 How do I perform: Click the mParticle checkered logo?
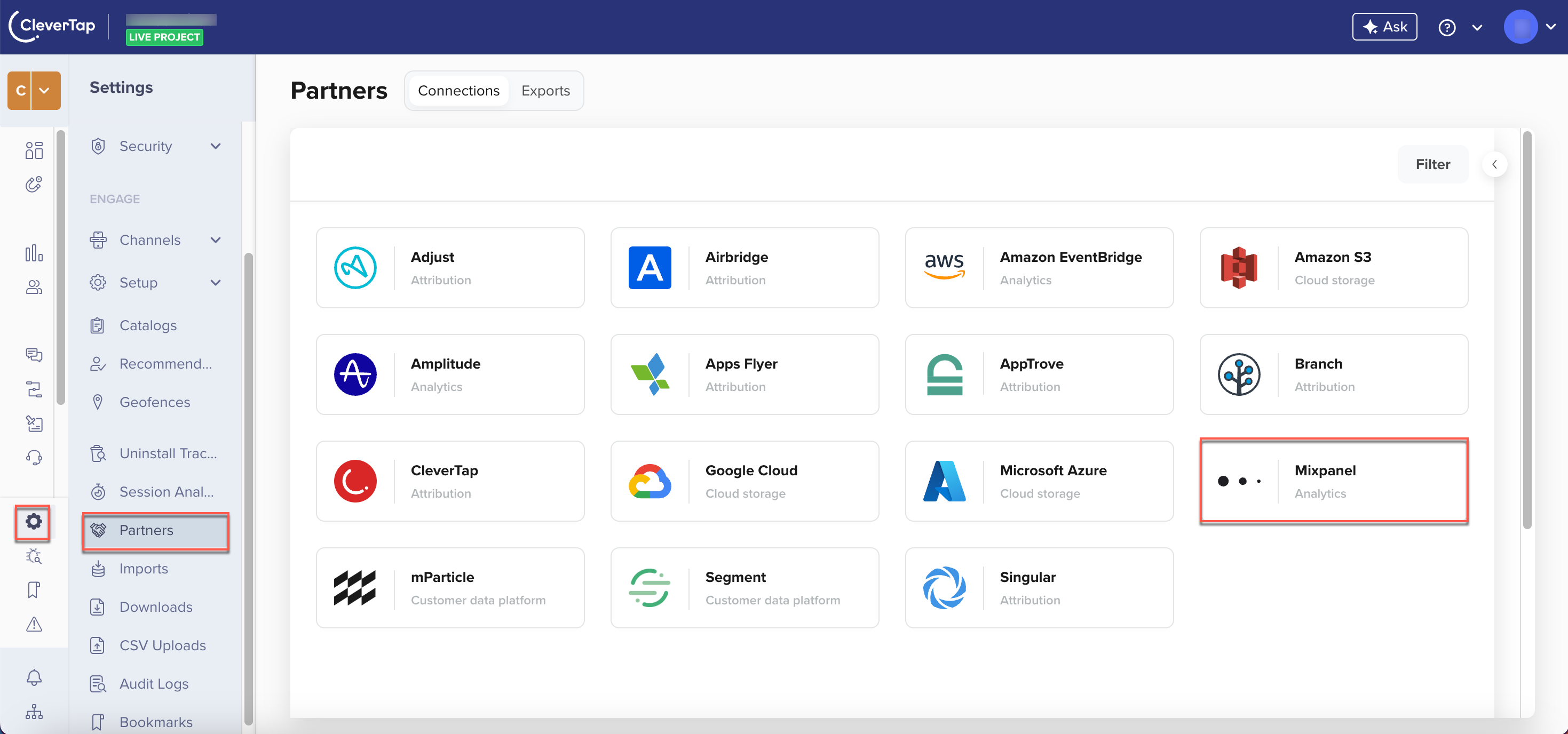(355, 588)
